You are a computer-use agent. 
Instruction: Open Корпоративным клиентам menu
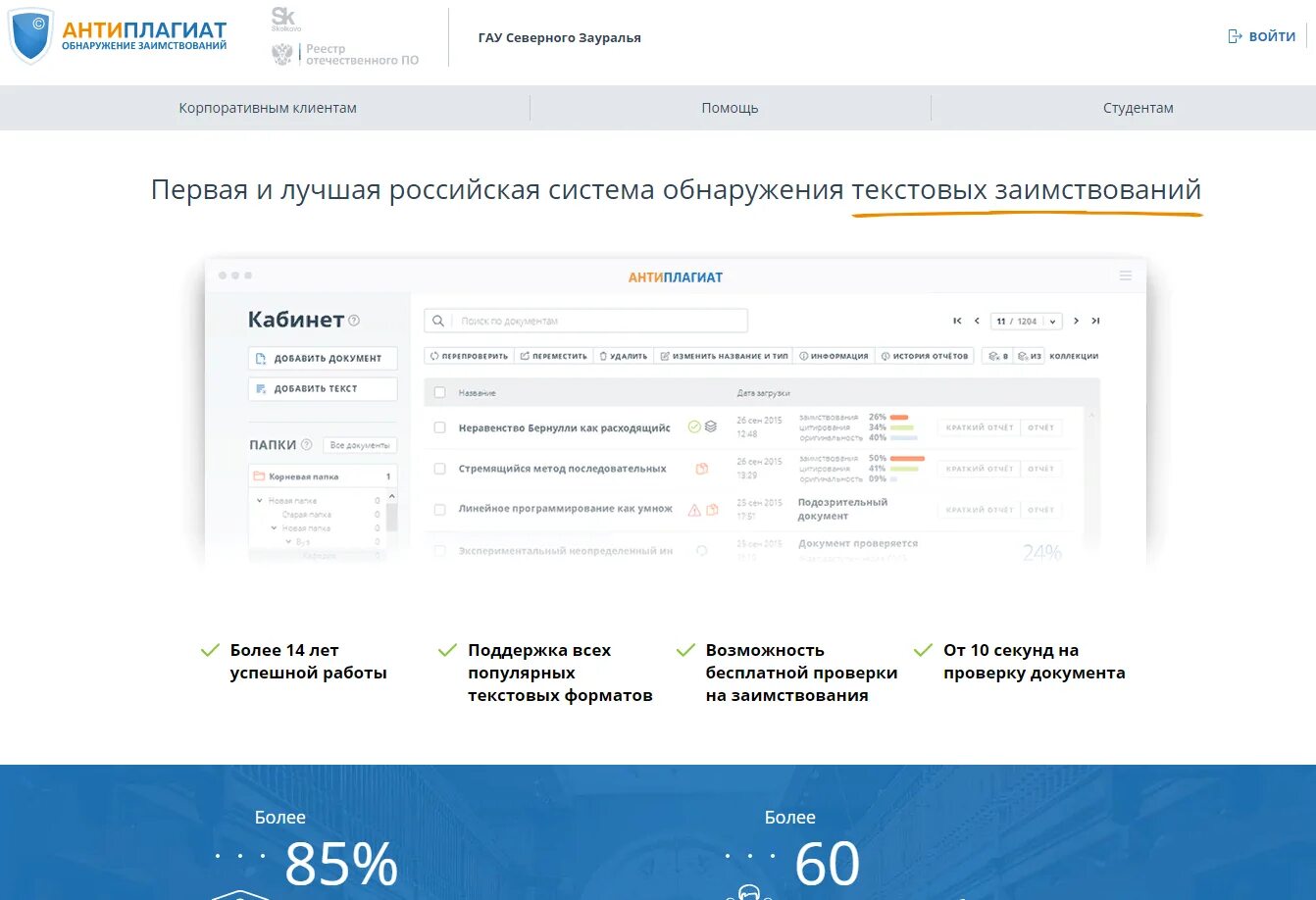point(268,108)
